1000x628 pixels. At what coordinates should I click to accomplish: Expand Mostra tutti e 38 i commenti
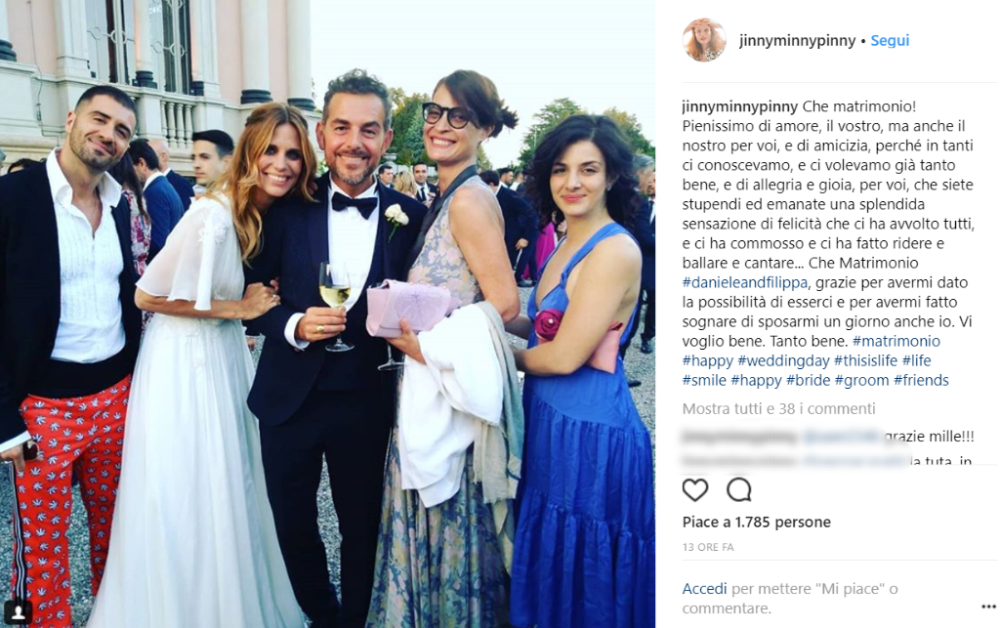pos(779,408)
